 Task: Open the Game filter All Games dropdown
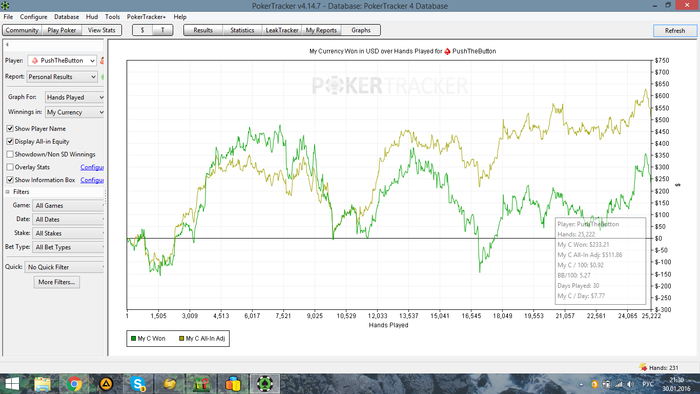[68, 206]
